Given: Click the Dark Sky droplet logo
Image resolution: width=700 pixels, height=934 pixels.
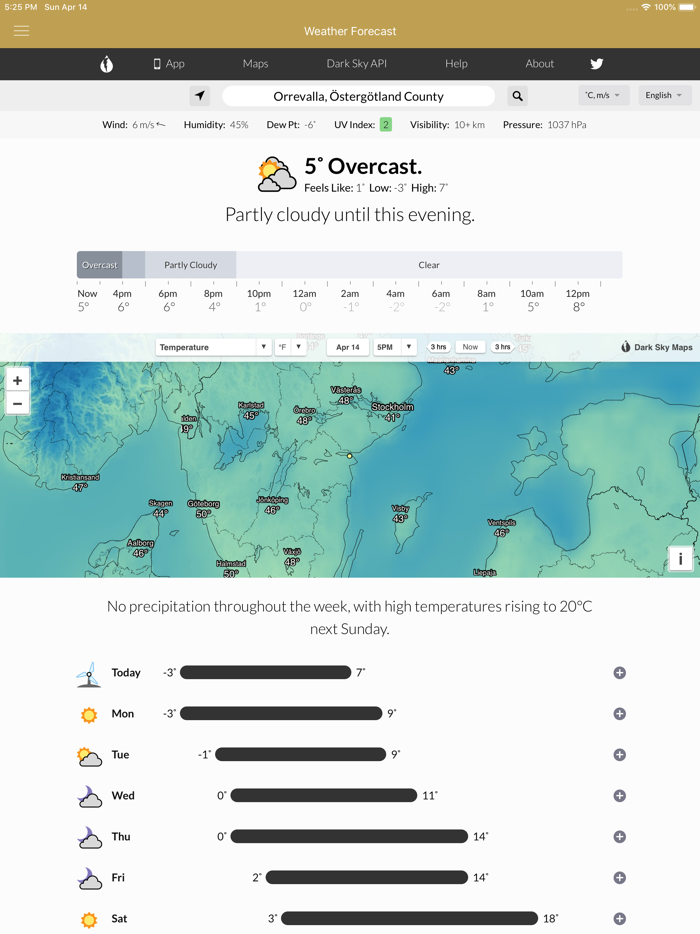Looking at the screenshot, I should pos(107,64).
